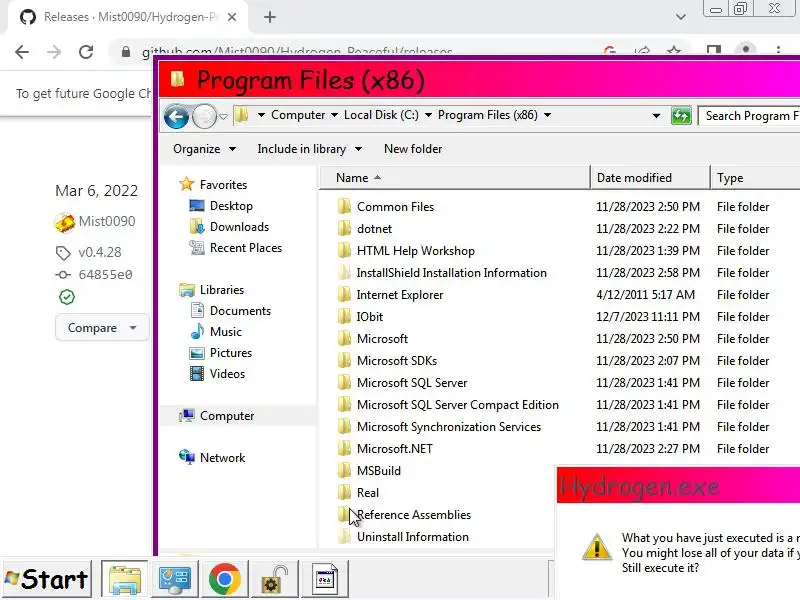This screenshot has height=600, width=800.
Task: Click Explorer's greyed-out forward arrow button
Action: coord(205,117)
